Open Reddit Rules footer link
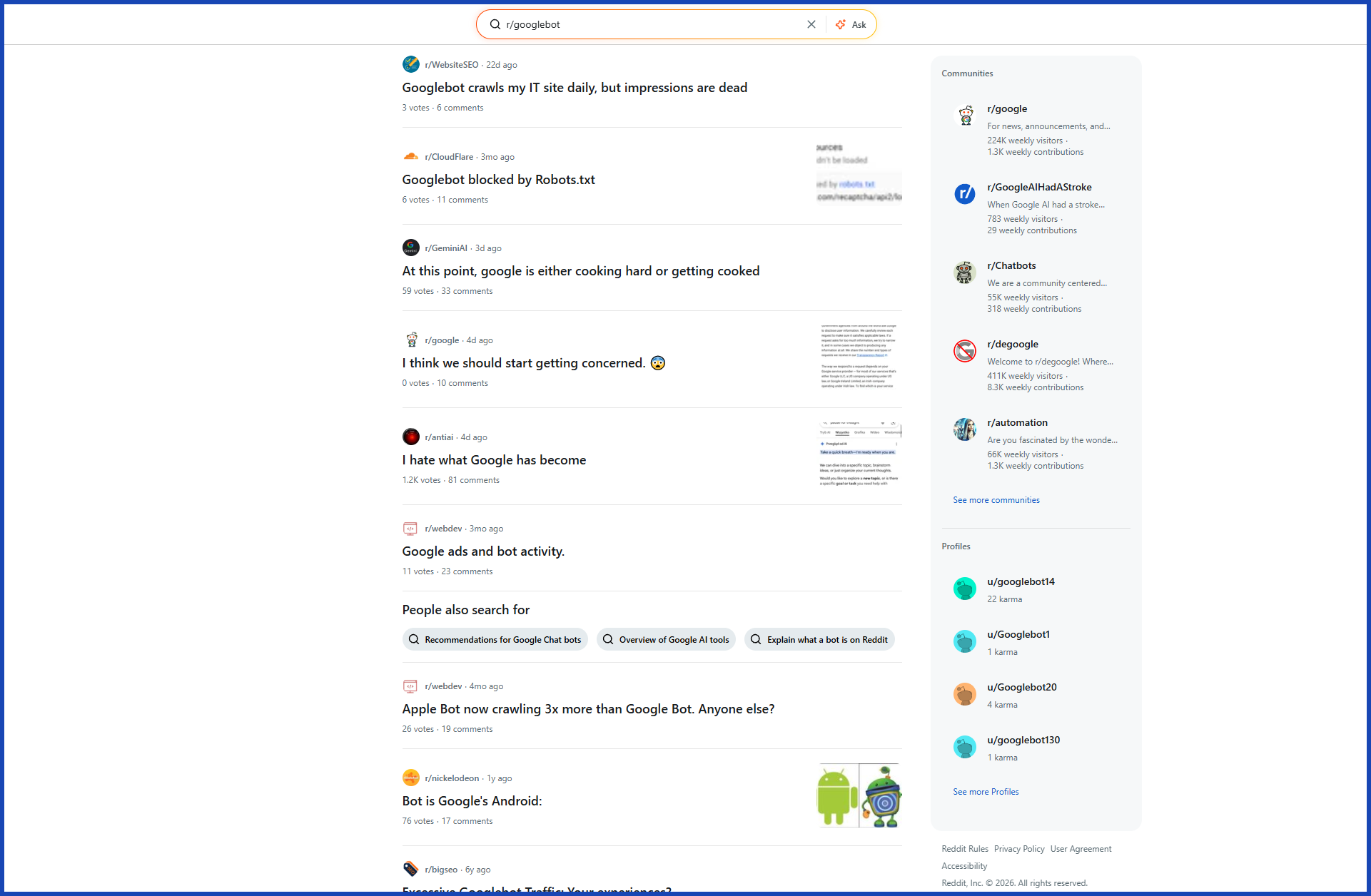Viewport: 1371px width, 896px height. [x=965, y=849]
